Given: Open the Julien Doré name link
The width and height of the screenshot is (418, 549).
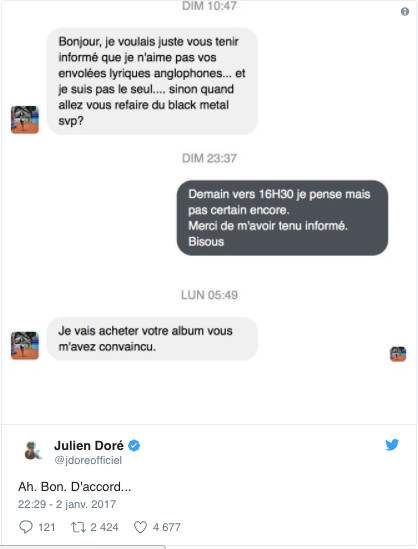Looking at the screenshot, I should pos(89,445).
